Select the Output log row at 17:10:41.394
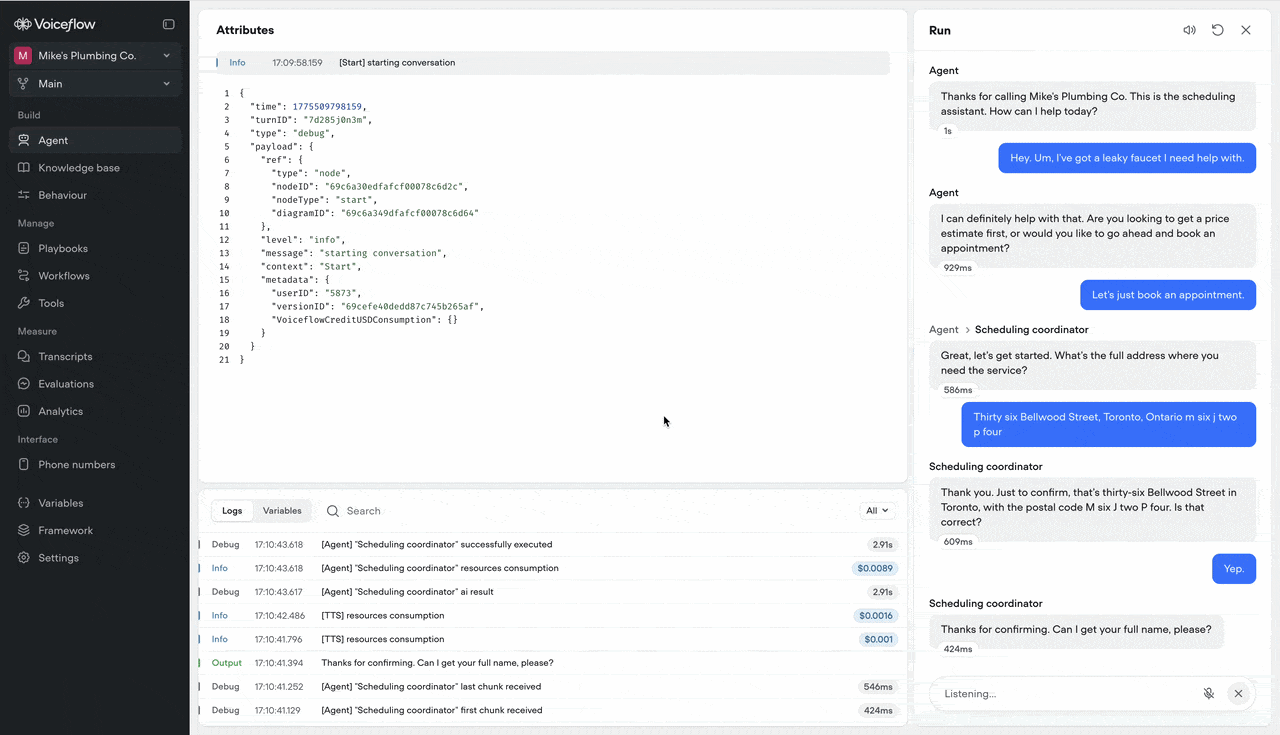This screenshot has height=735, width=1280. point(552,663)
